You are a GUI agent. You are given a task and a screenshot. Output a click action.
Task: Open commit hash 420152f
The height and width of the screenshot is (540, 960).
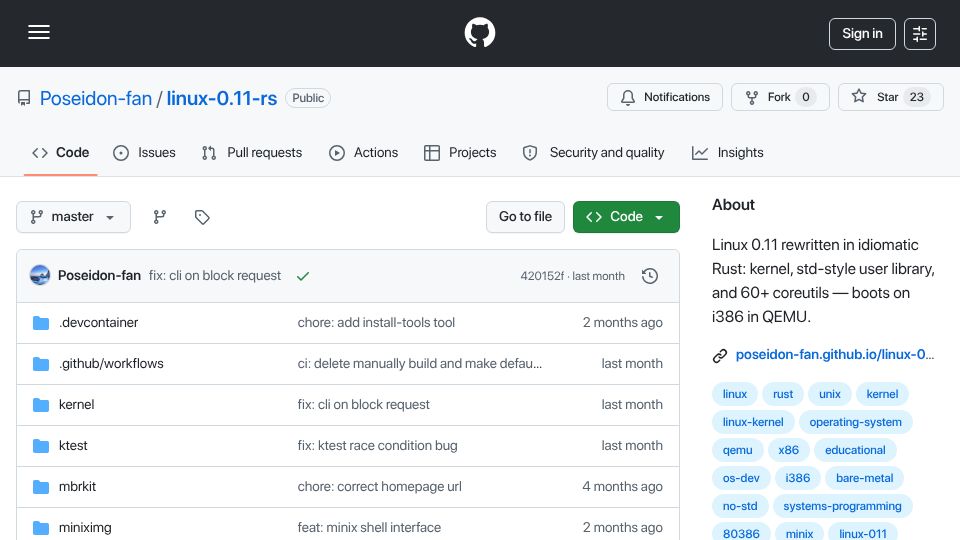coord(542,276)
